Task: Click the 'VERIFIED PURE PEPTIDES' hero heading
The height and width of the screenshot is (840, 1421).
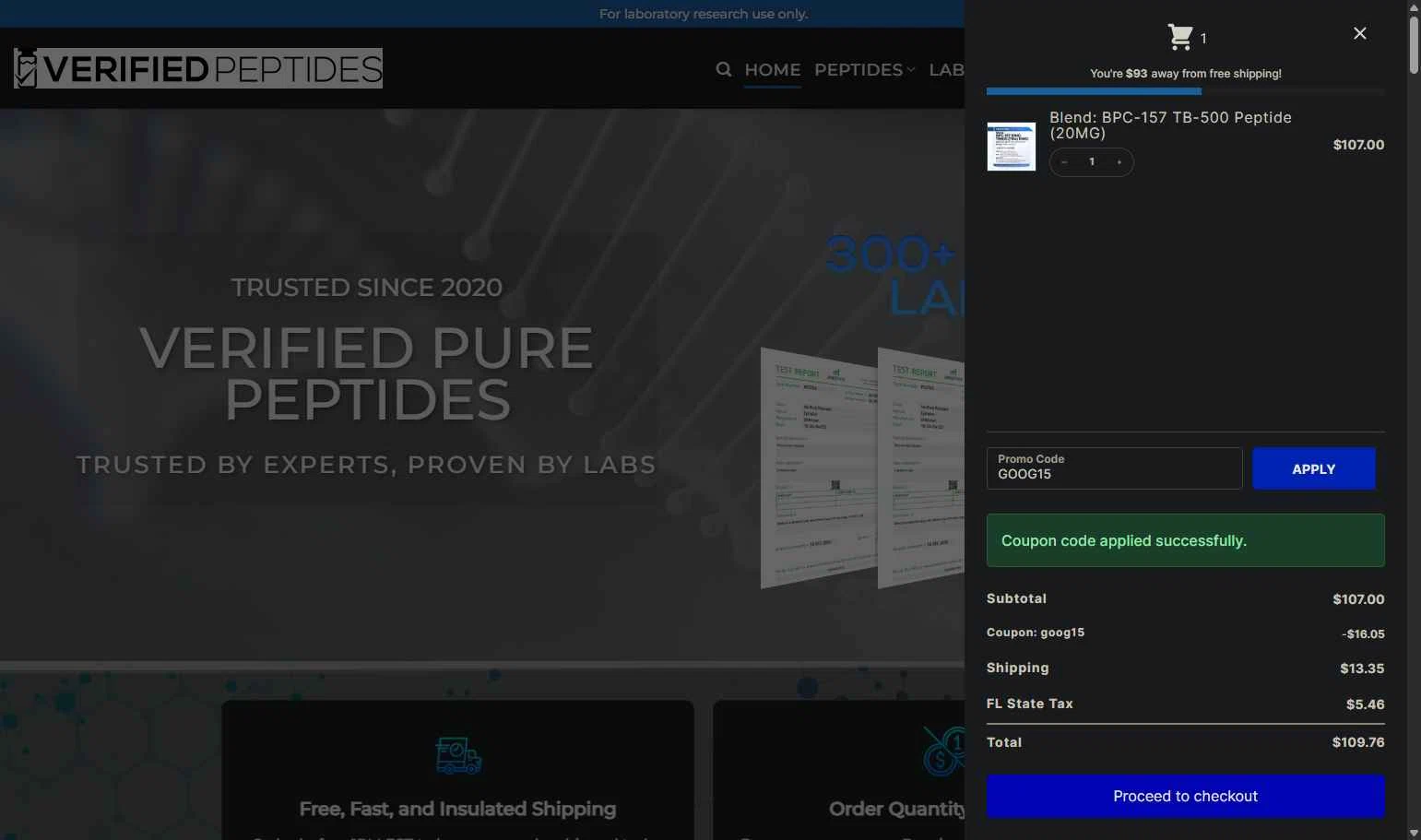Action: coord(367,373)
